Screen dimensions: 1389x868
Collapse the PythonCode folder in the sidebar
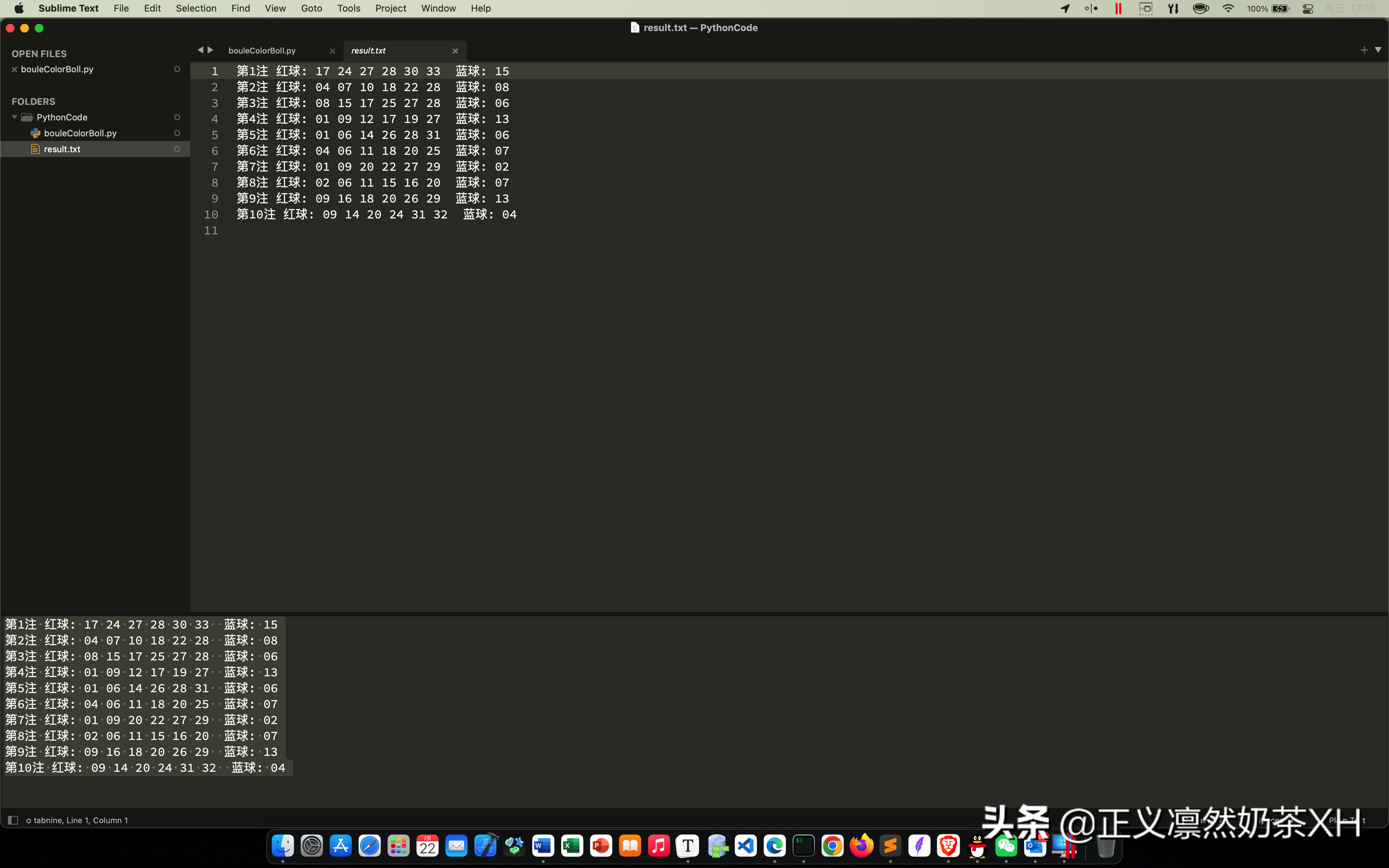click(x=14, y=117)
